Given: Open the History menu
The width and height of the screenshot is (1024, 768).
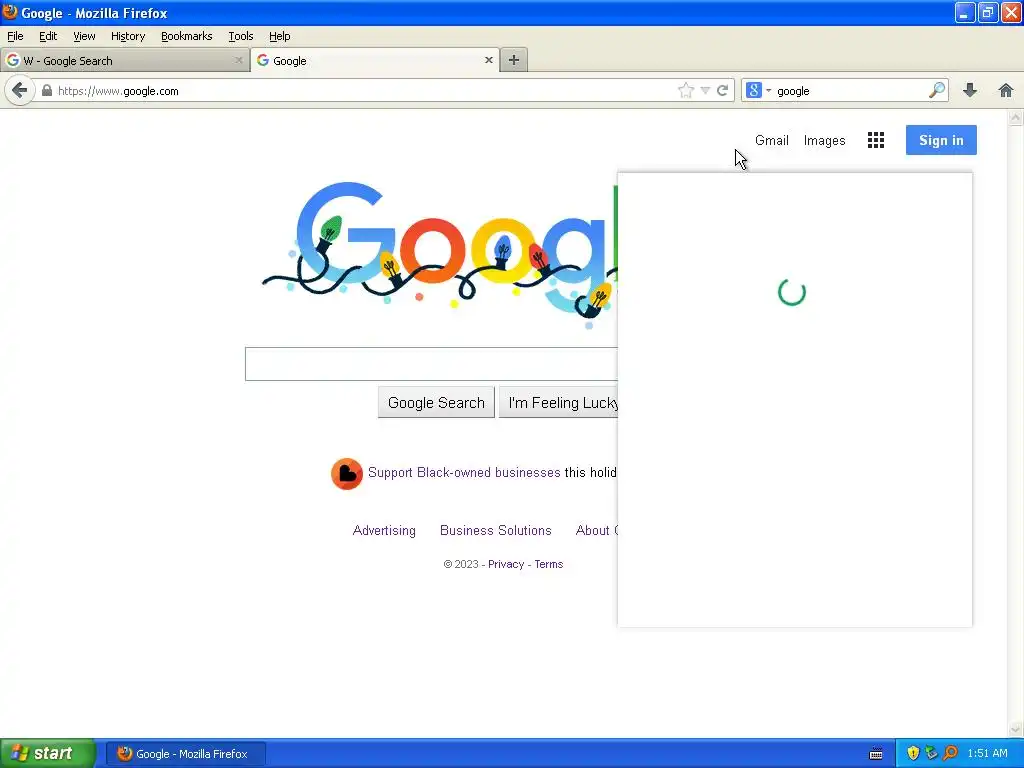Looking at the screenshot, I should click(x=128, y=36).
